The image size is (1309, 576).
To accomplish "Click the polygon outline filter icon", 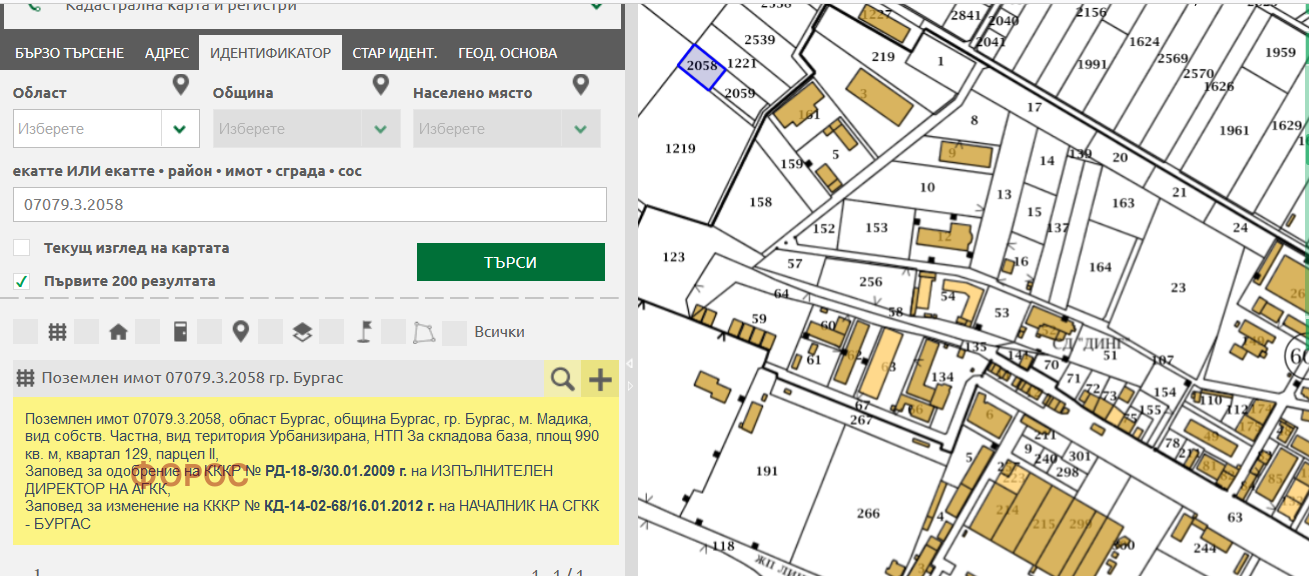I will (425, 332).
